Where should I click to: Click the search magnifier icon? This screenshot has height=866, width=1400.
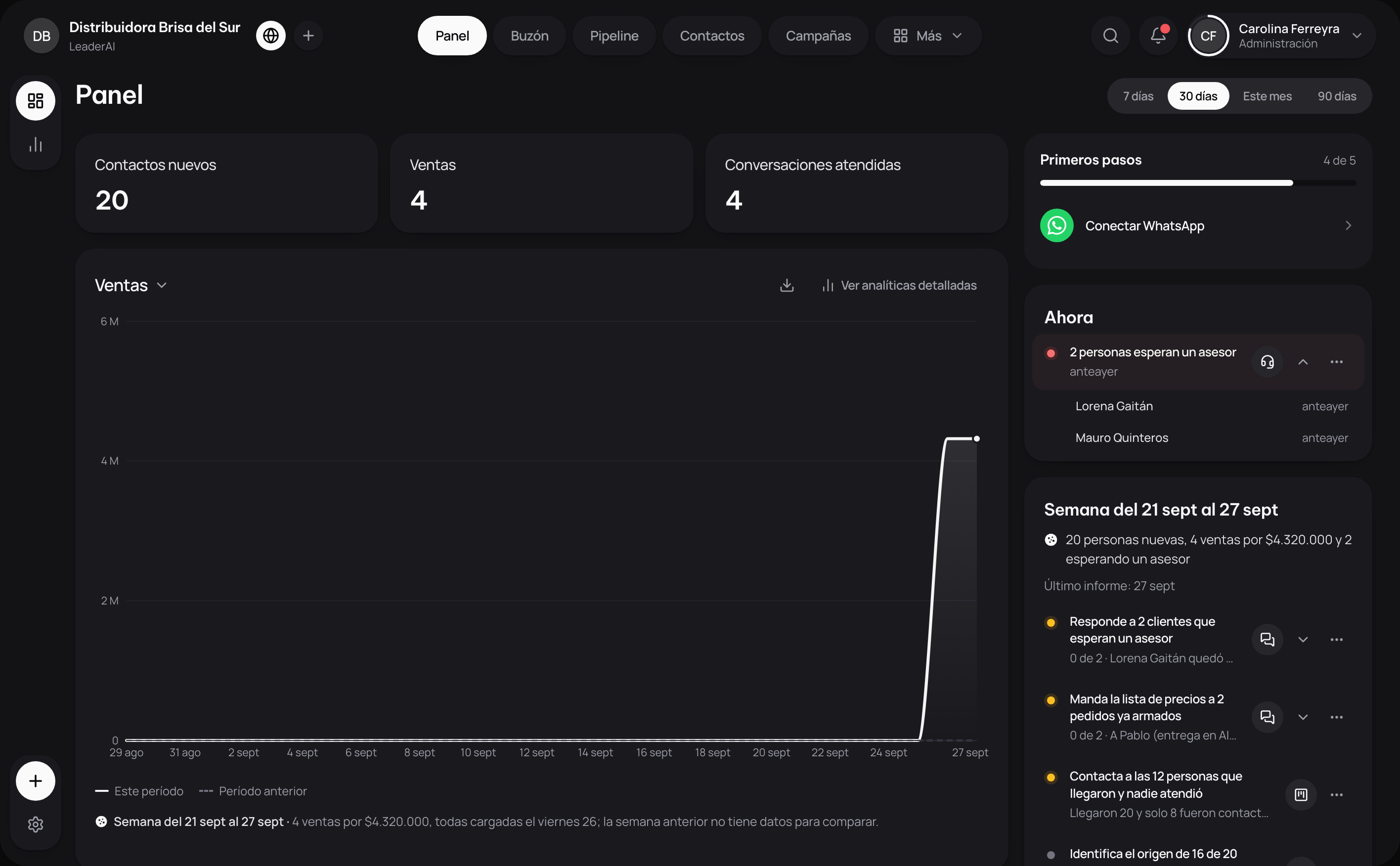tap(1110, 36)
